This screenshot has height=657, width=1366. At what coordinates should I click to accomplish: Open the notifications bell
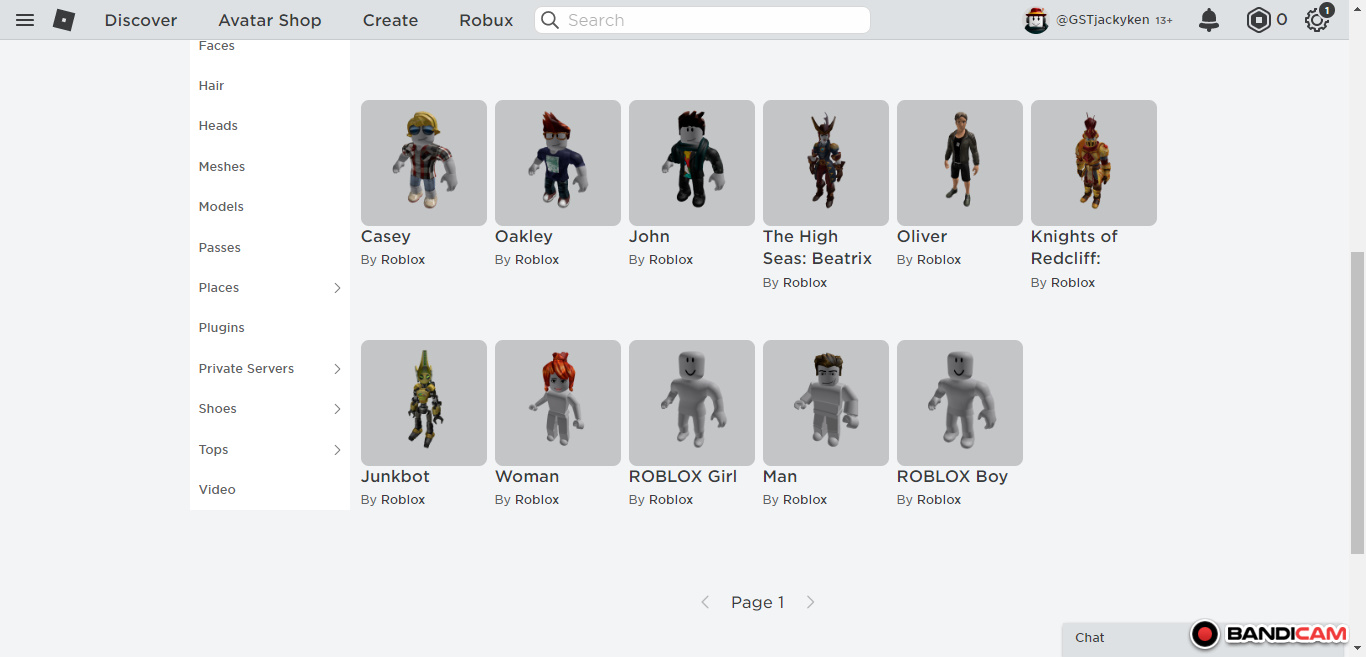1209,20
